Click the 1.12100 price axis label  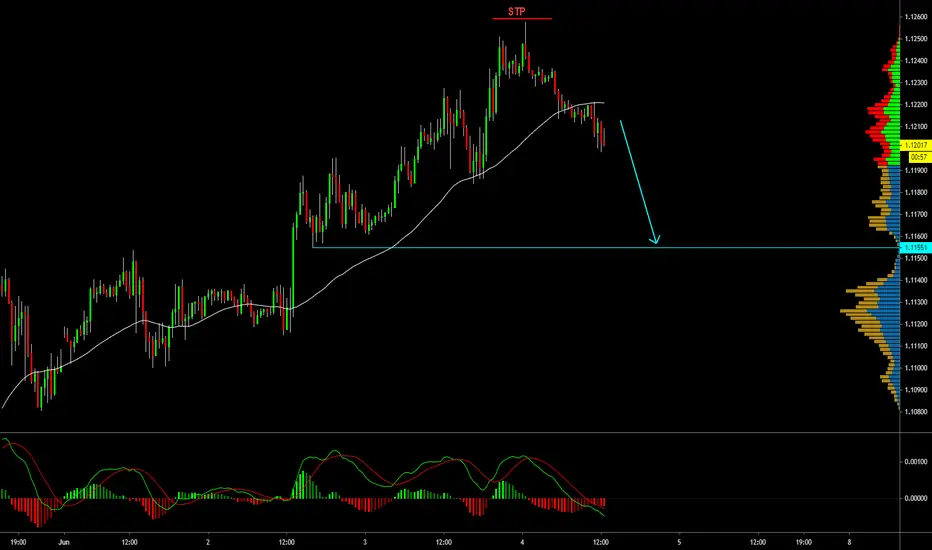(916, 127)
